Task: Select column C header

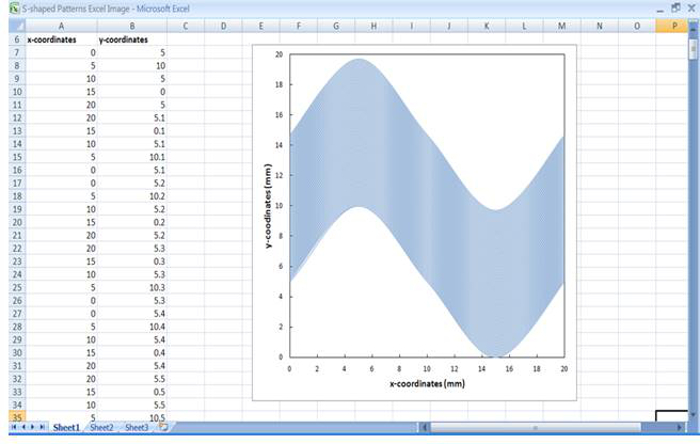Action: [186, 26]
